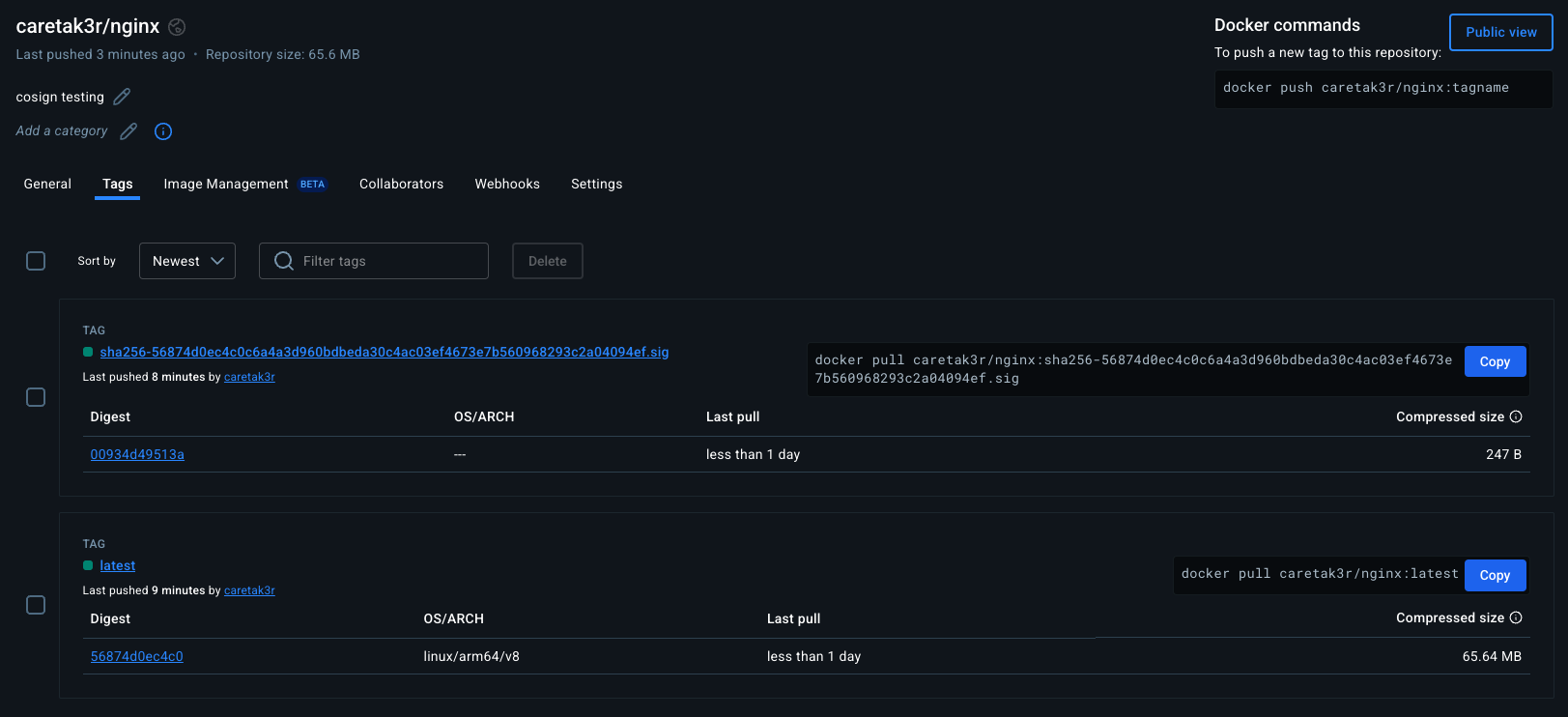Click the pencil icon next to Add a category
Screen dimensions: 1568x717
[128, 131]
